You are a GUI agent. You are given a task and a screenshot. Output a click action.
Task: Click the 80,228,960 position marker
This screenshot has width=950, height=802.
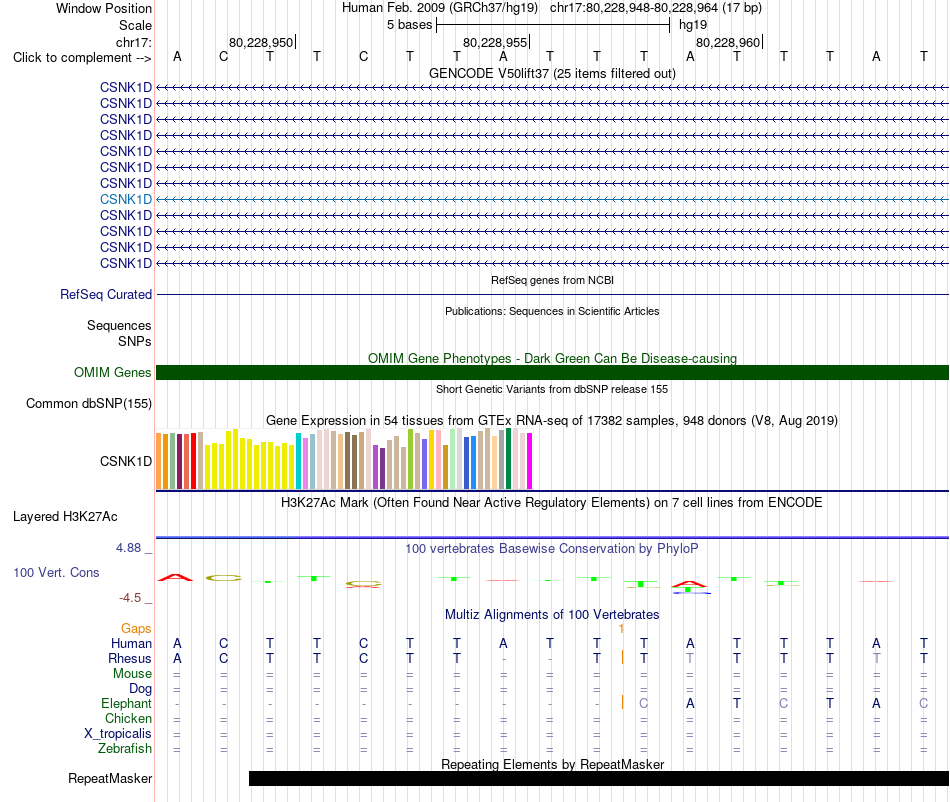pos(729,42)
